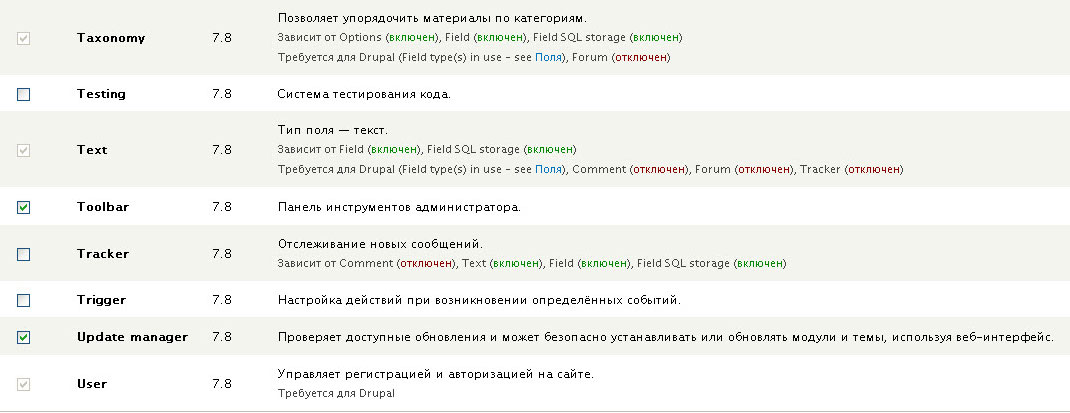The image size is (1070, 413).
Task: Select the Trigger module name label
Action: tap(101, 300)
